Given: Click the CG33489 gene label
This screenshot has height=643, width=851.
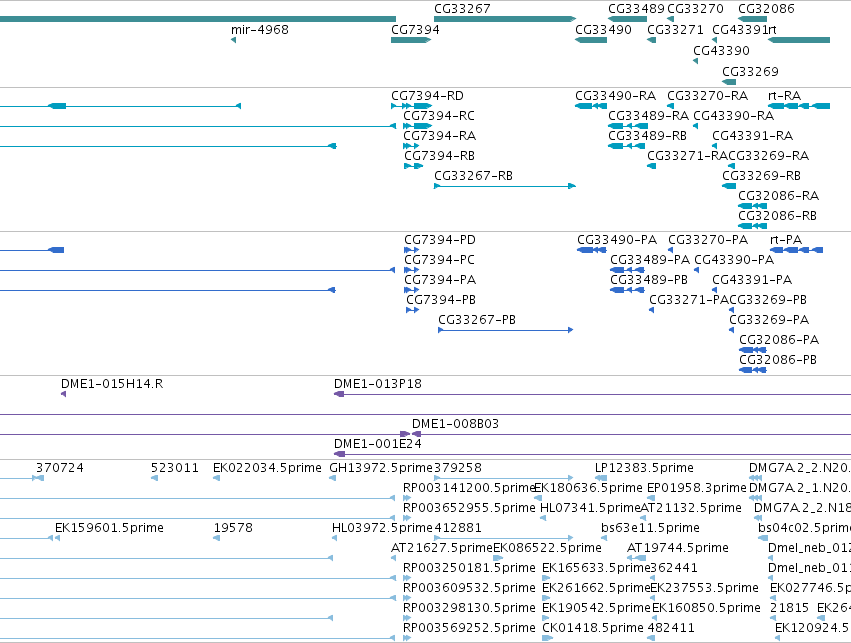Looking at the screenshot, I should [636, 9].
